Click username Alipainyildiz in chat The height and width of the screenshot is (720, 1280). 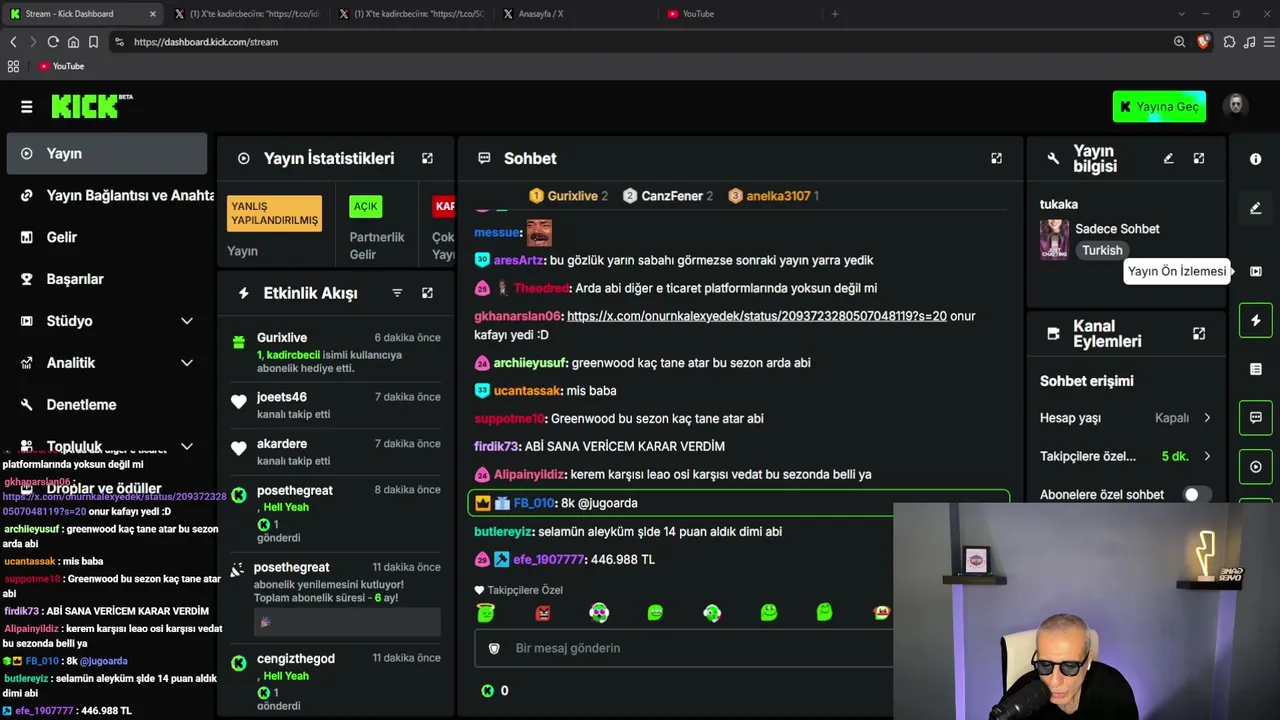tap(530, 475)
